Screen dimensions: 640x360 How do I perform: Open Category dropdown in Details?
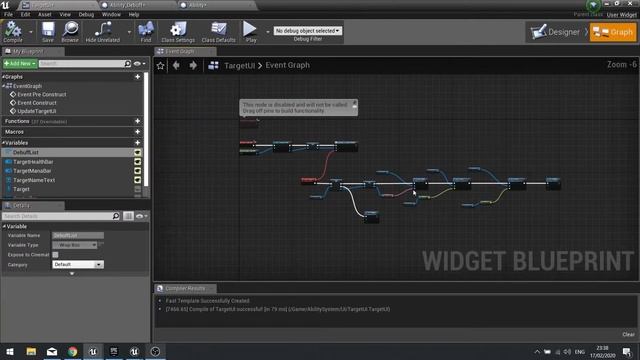pos(78,264)
